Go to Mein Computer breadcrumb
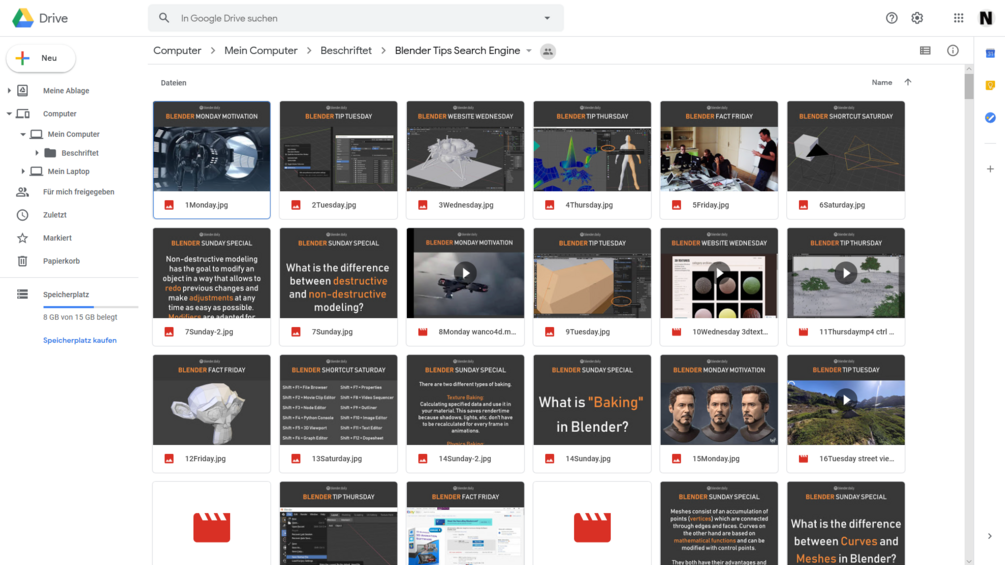The image size is (1005, 565). click(261, 51)
